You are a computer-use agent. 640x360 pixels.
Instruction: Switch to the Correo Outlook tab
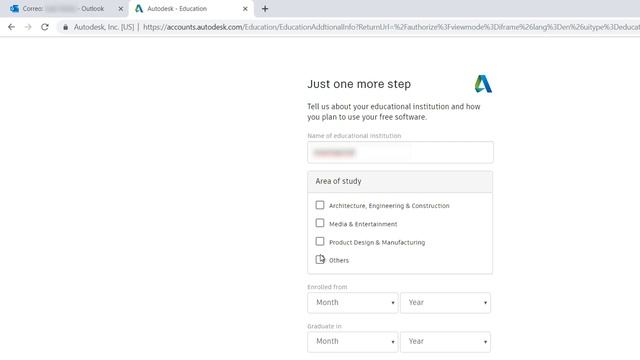click(x=64, y=9)
